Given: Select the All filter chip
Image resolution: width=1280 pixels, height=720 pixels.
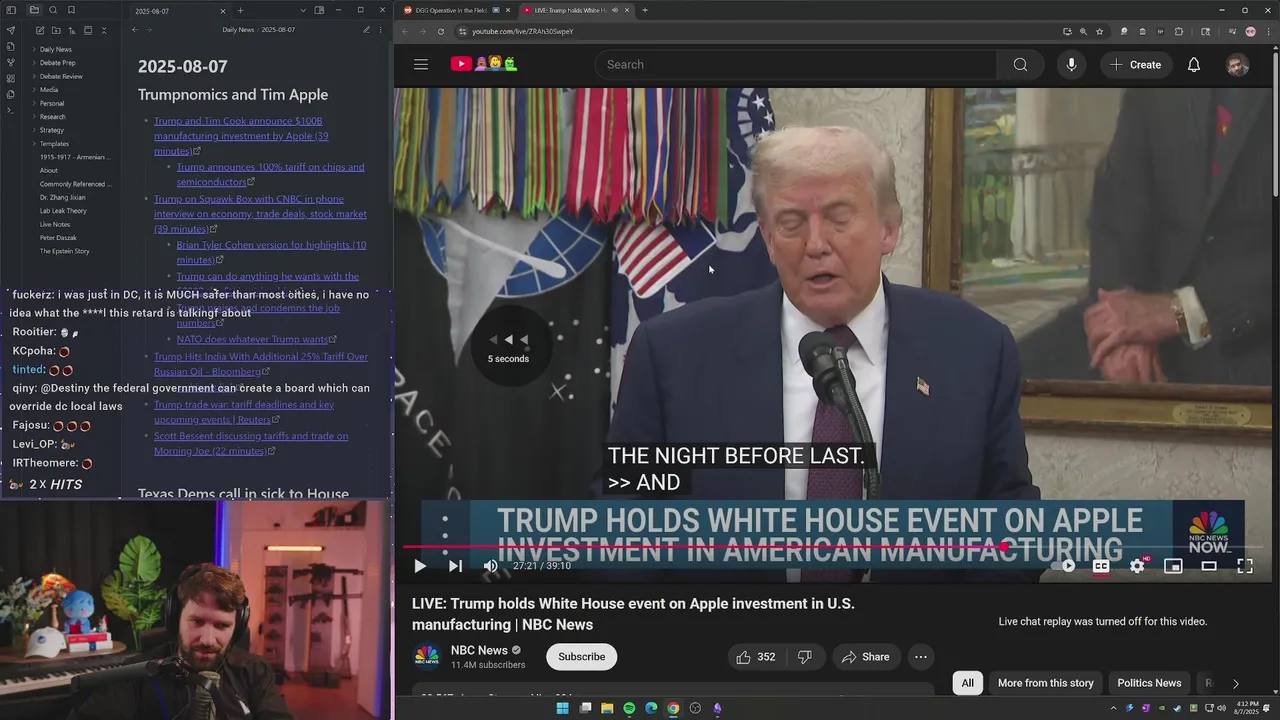Looking at the screenshot, I should point(967,683).
